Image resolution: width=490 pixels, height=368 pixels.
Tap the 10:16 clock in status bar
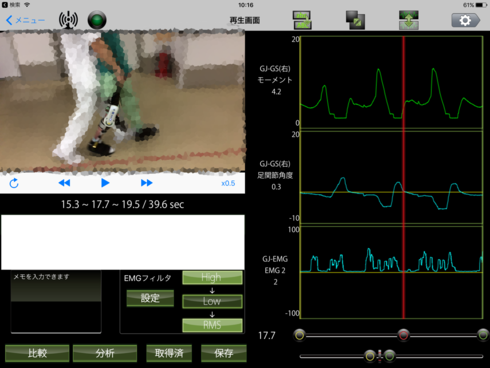coord(246,5)
